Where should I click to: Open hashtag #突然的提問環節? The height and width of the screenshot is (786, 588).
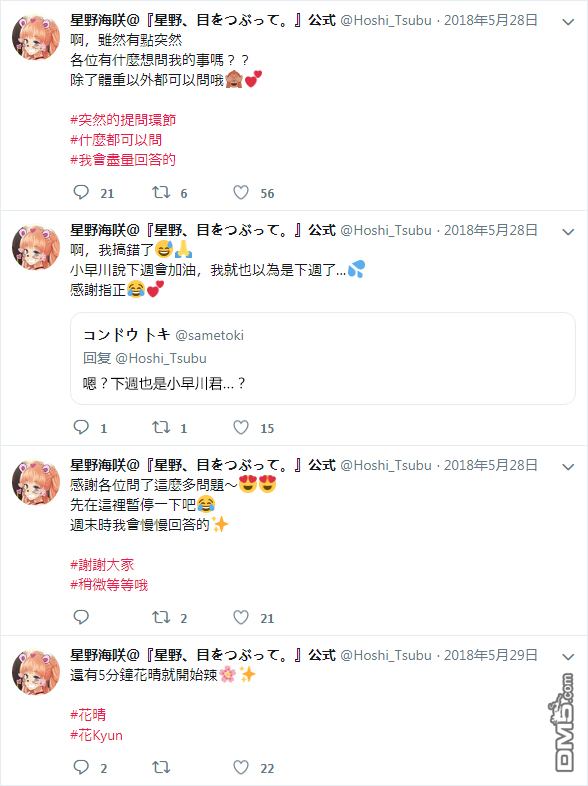pos(123,120)
